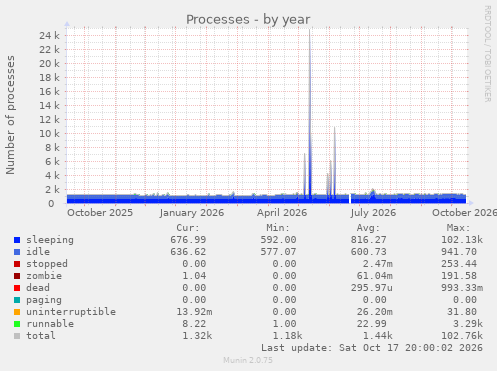Click total min value 1.18k
This screenshot has width=497, height=371.
(x=287, y=336)
